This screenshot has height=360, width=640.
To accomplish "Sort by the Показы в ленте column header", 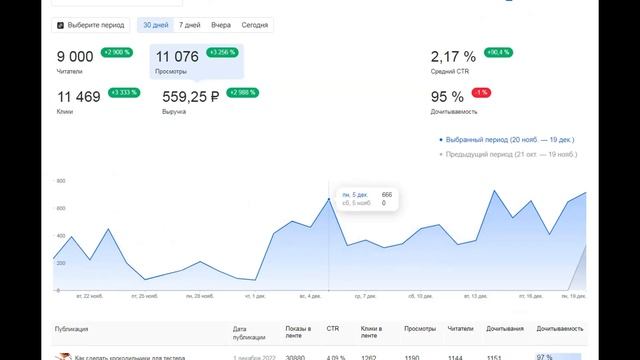I will pyautogui.click(x=298, y=332).
